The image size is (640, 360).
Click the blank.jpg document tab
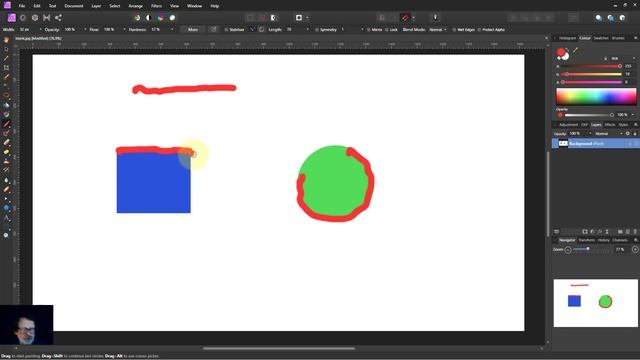coord(38,38)
